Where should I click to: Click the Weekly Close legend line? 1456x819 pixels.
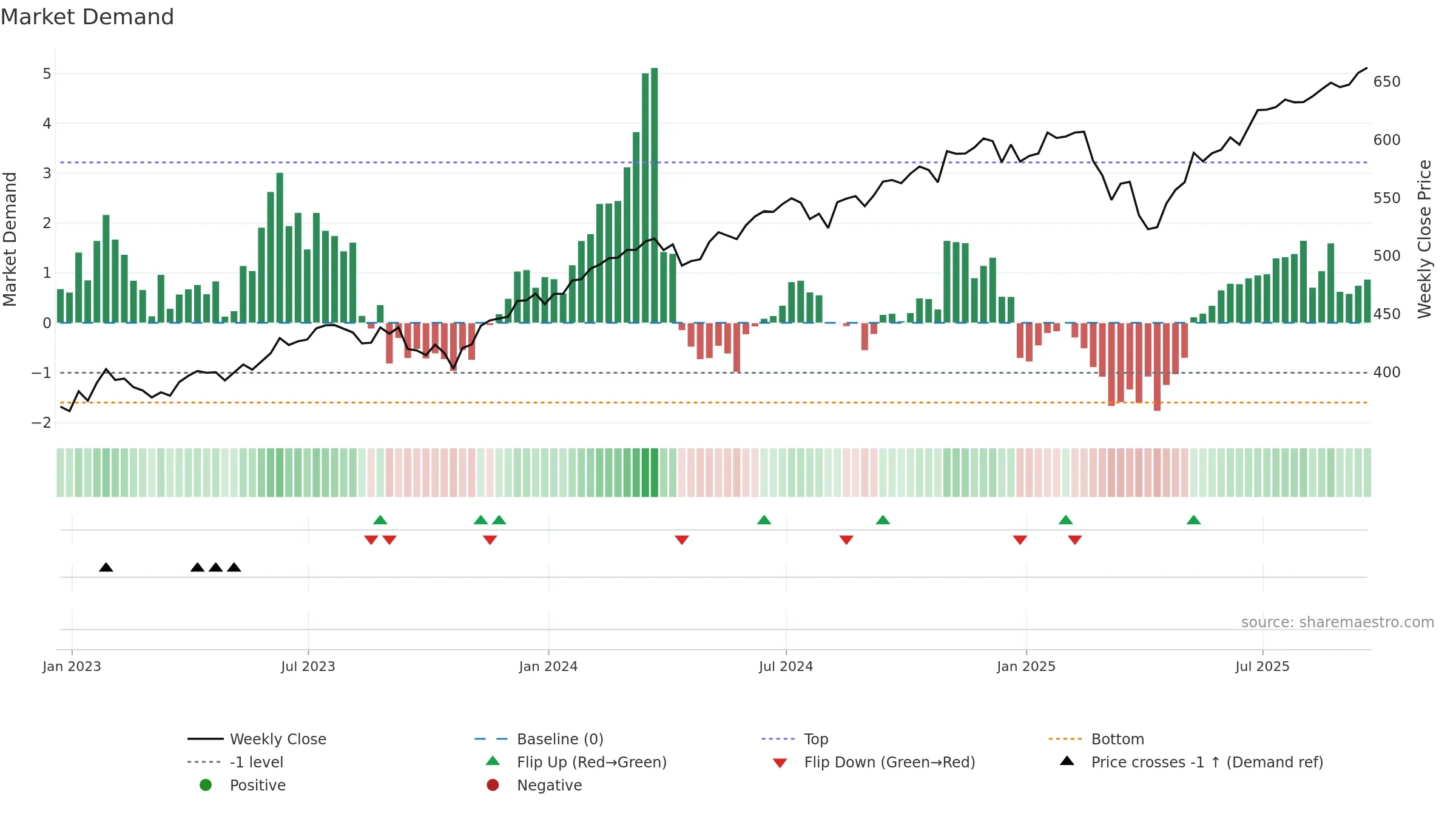coord(206,739)
